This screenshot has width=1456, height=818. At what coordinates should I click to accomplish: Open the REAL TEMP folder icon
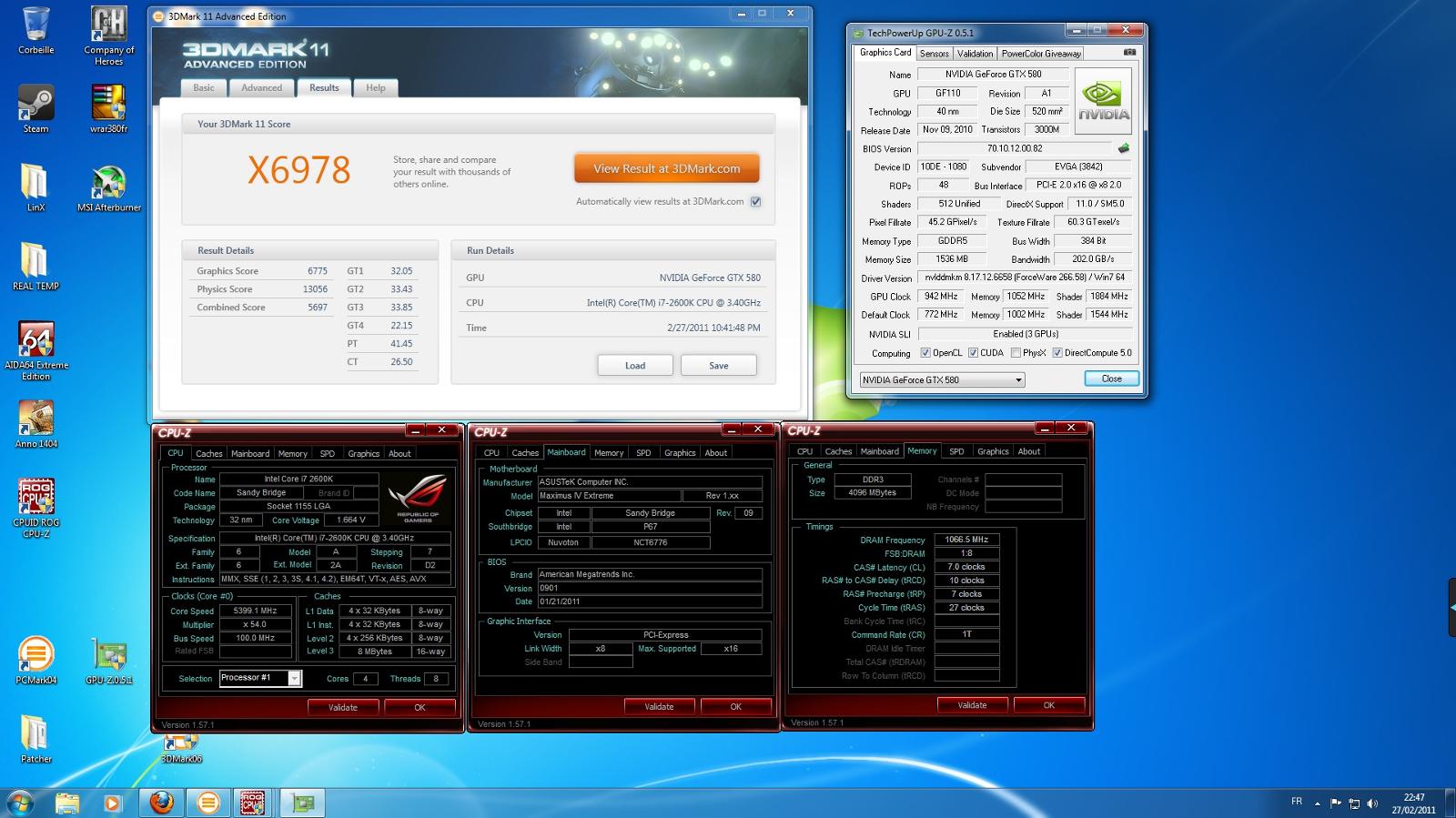(x=35, y=266)
